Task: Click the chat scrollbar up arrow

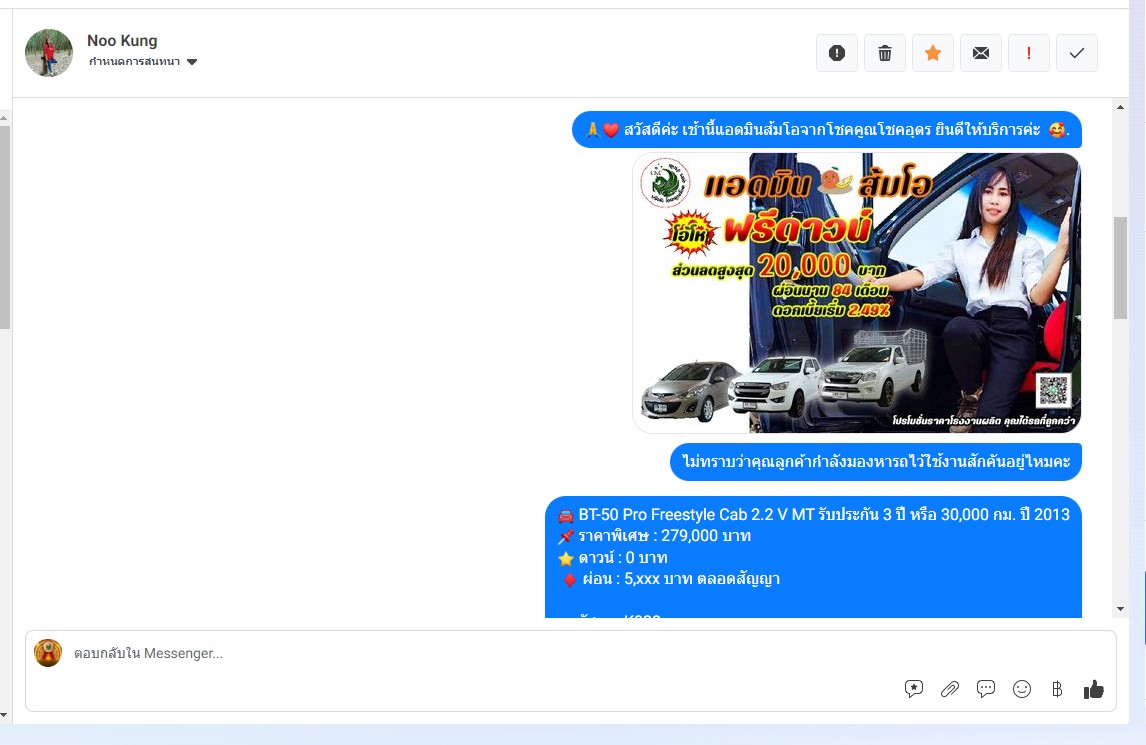Action: click(1120, 107)
